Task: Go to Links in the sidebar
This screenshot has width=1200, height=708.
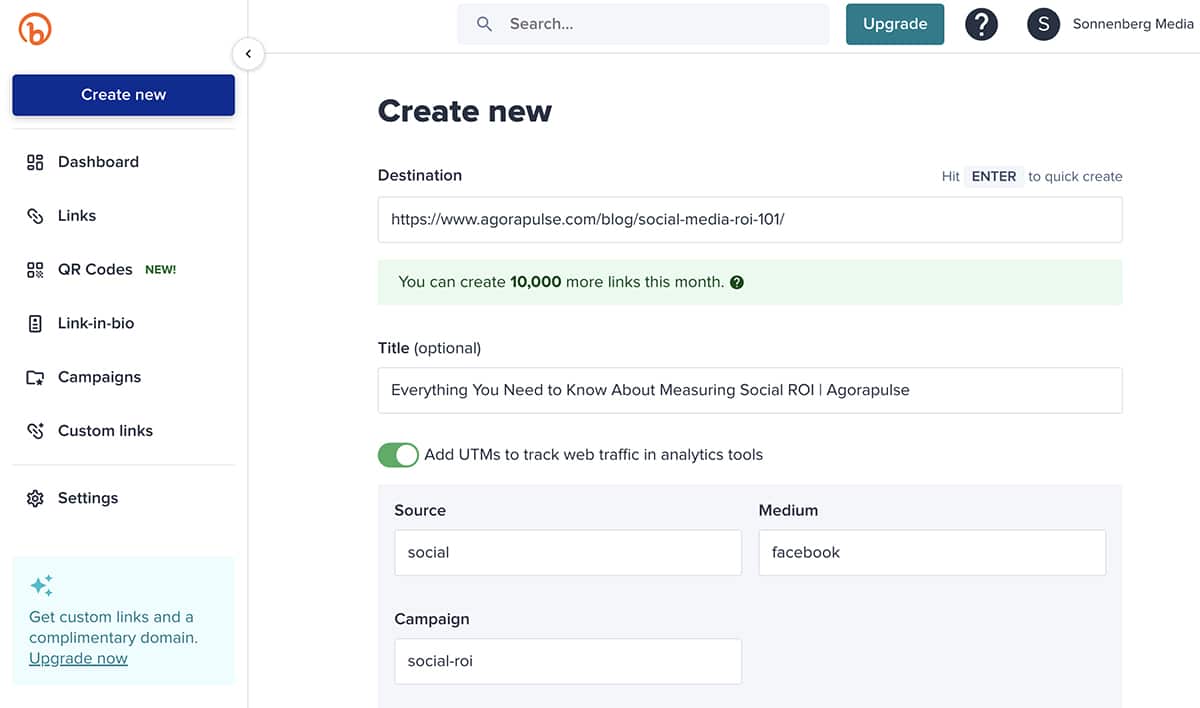Action: [77, 216]
